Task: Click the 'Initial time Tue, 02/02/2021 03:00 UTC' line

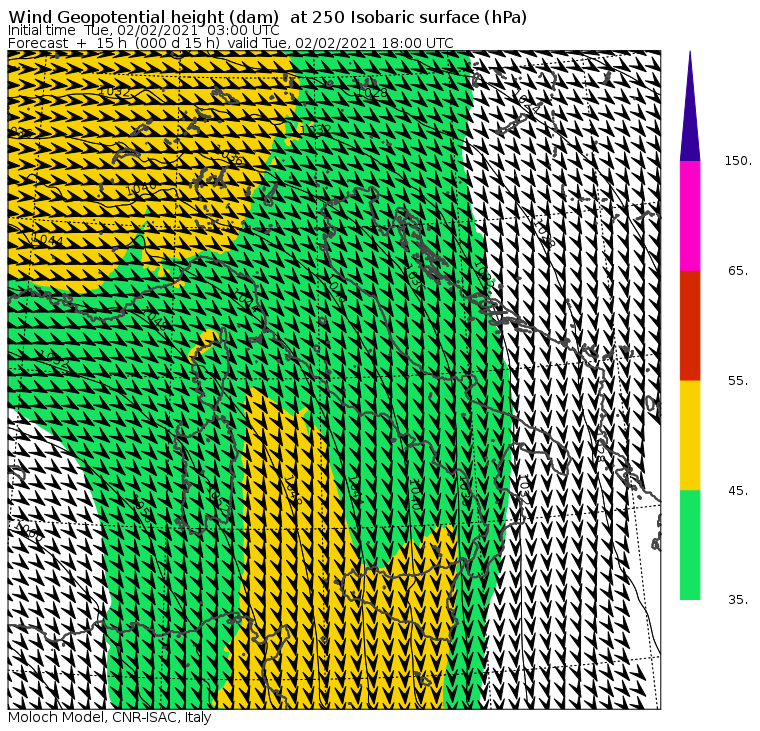Action: 143,31
